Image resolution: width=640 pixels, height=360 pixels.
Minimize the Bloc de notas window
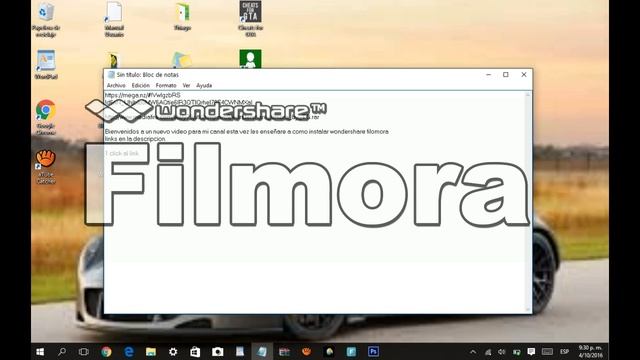(488, 75)
